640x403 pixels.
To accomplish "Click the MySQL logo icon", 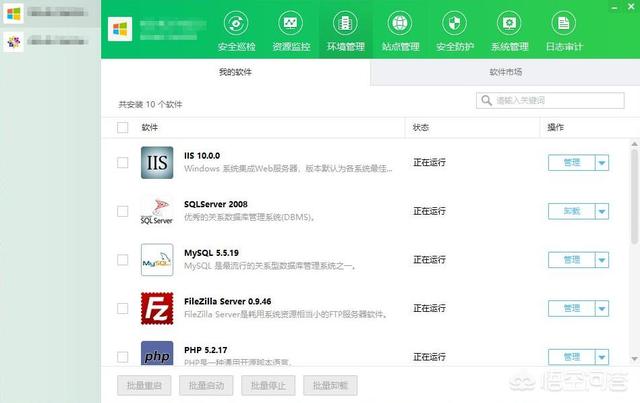I will 157,260.
